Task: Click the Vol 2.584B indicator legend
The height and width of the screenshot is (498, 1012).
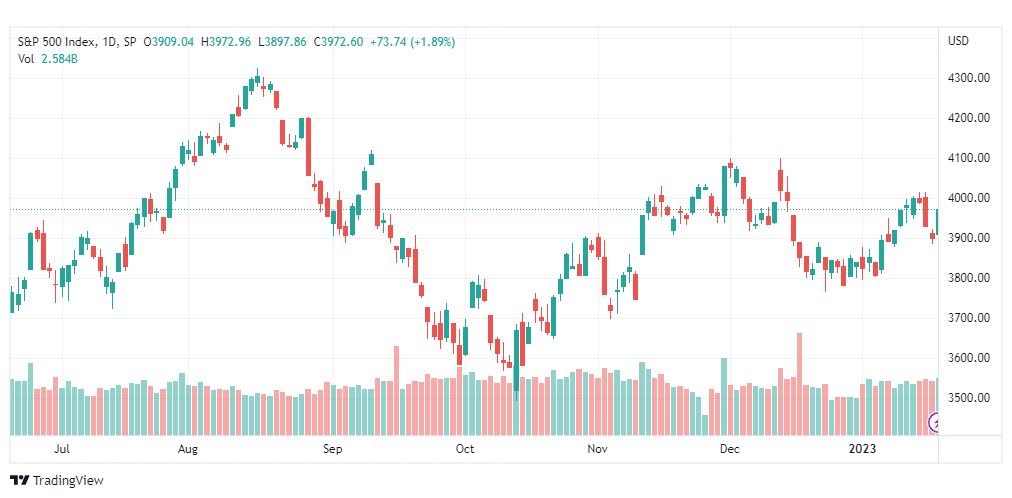Action: coord(48,59)
